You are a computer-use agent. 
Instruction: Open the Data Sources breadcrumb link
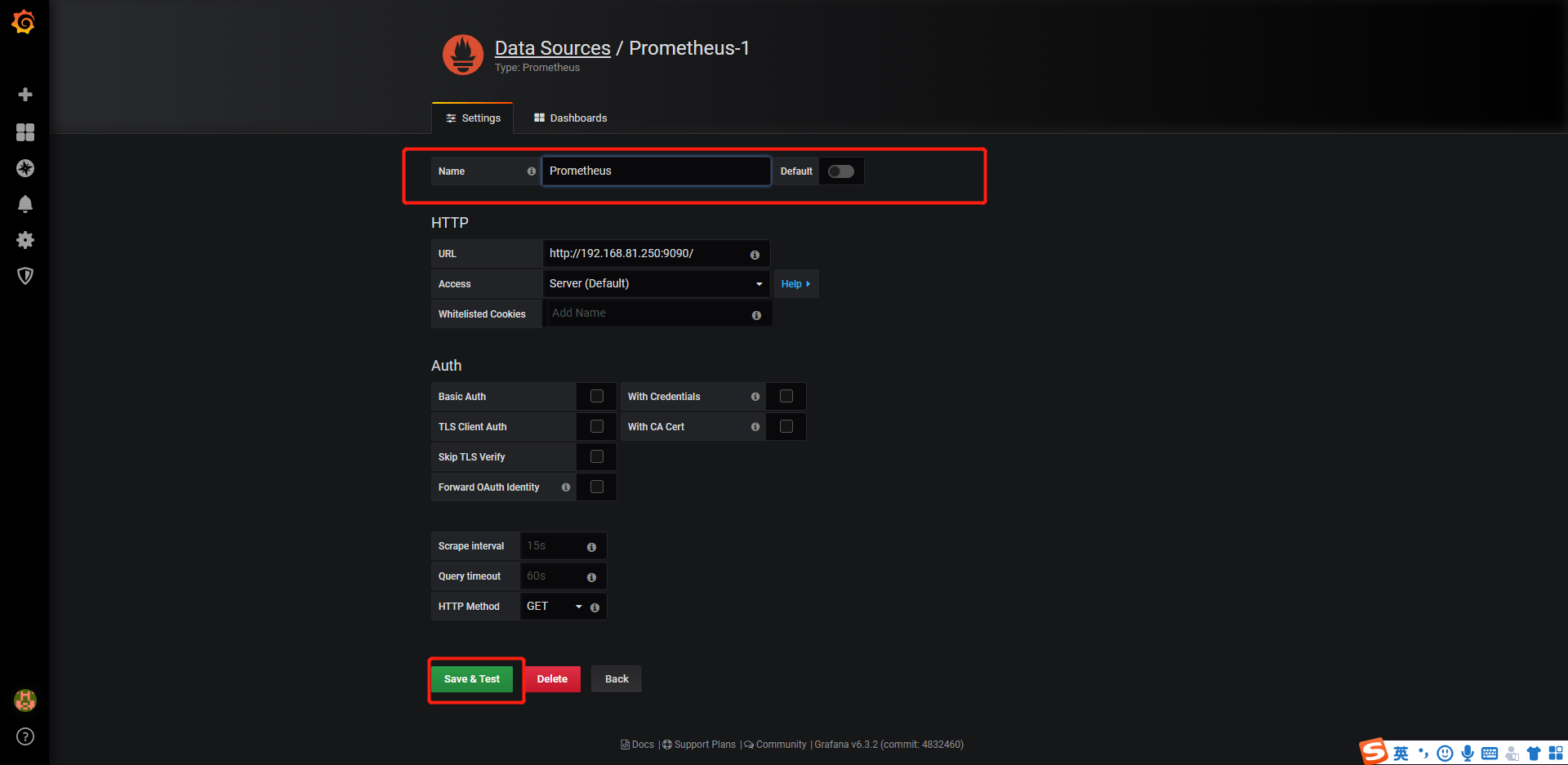pyautogui.click(x=553, y=48)
